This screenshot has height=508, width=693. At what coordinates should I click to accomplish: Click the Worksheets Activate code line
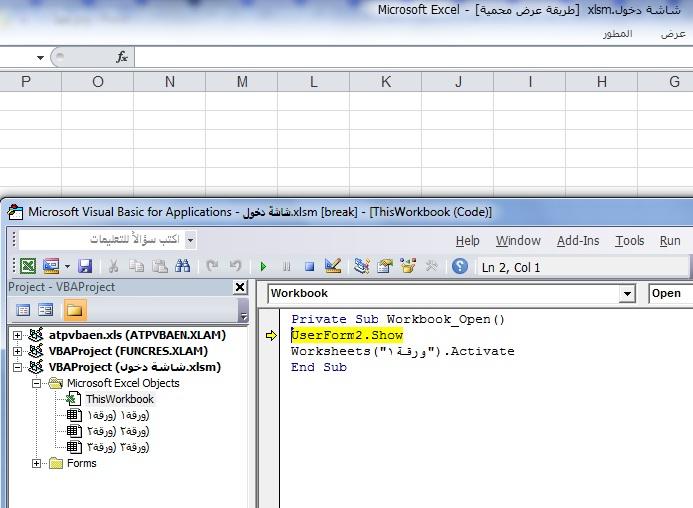point(403,351)
